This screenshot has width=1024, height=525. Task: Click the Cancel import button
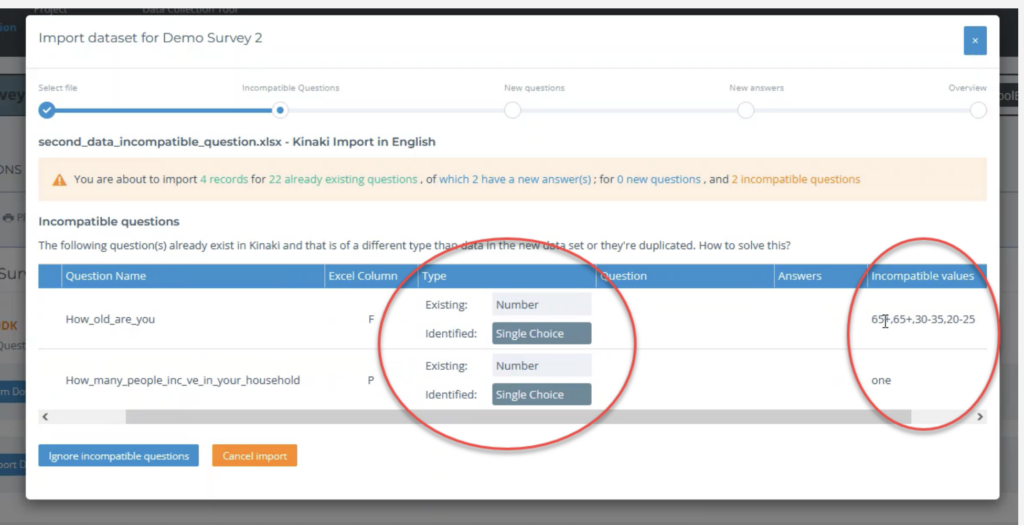click(255, 456)
